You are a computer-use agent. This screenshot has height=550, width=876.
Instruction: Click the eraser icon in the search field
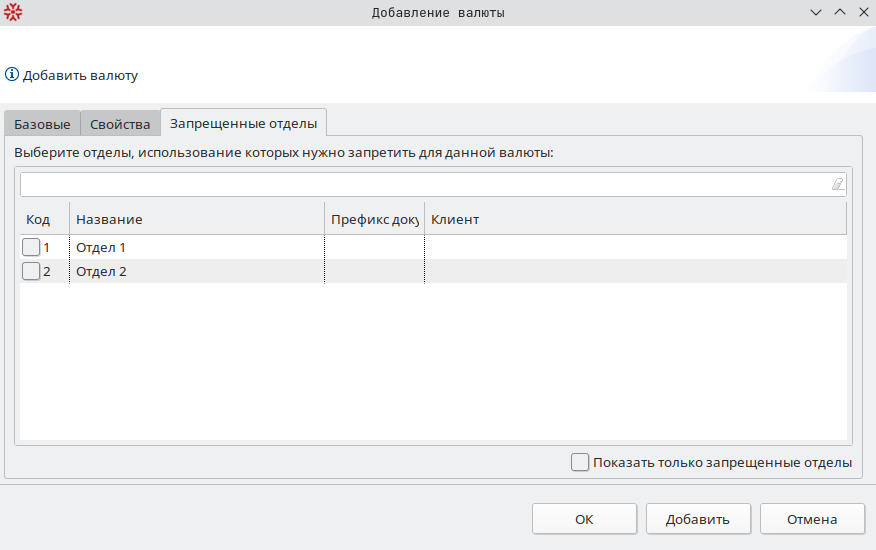pos(837,185)
